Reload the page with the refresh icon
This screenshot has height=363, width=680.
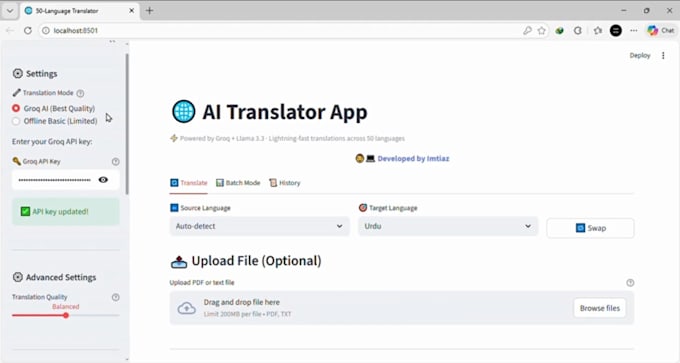[28, 30]
